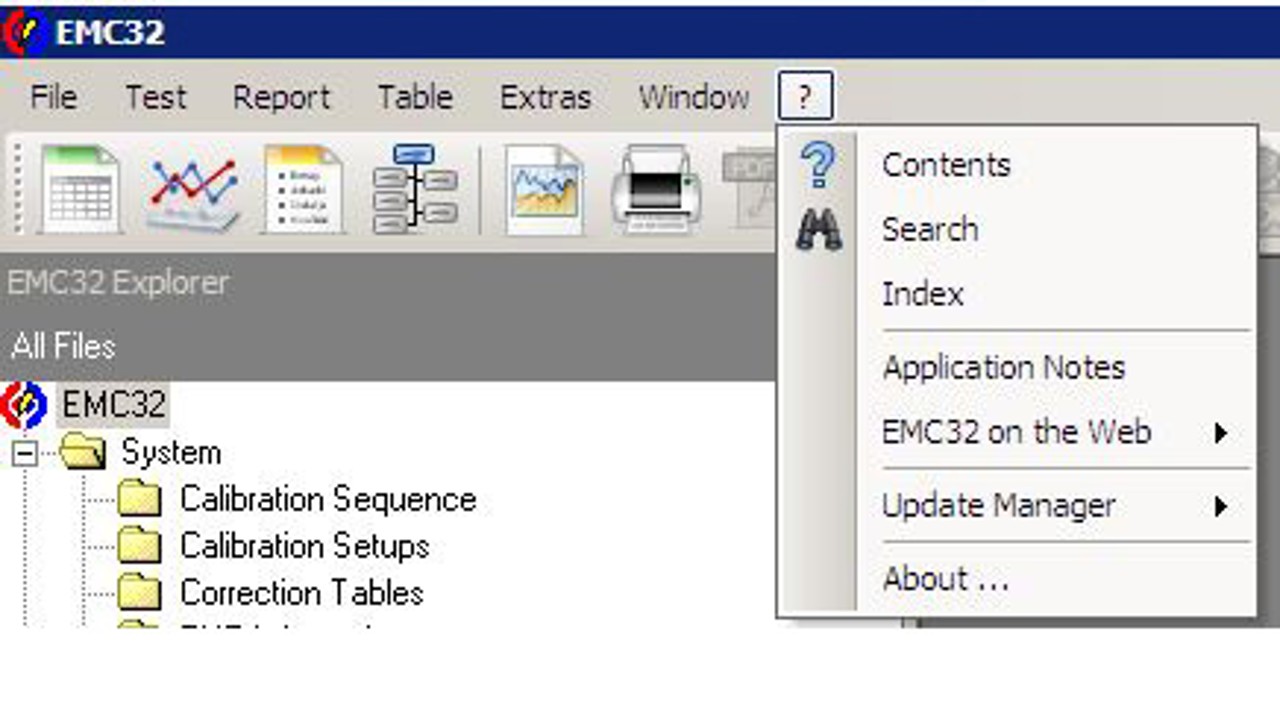The width and height of the screenshot is (1280, 719).
Task: Click the Correction Tables folder icon
Action: 140,593
